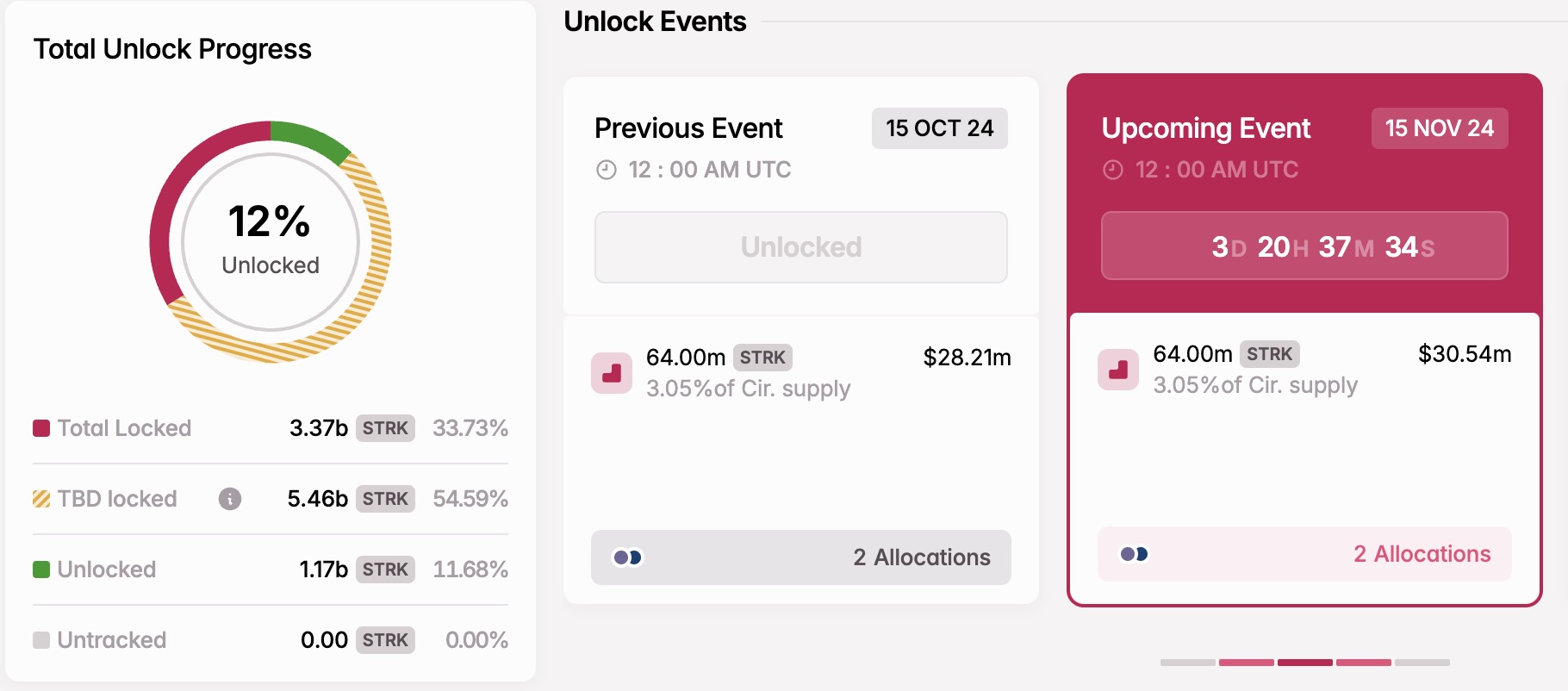
Task: Select the Total Locked red legend swatch
Action: 41,428
